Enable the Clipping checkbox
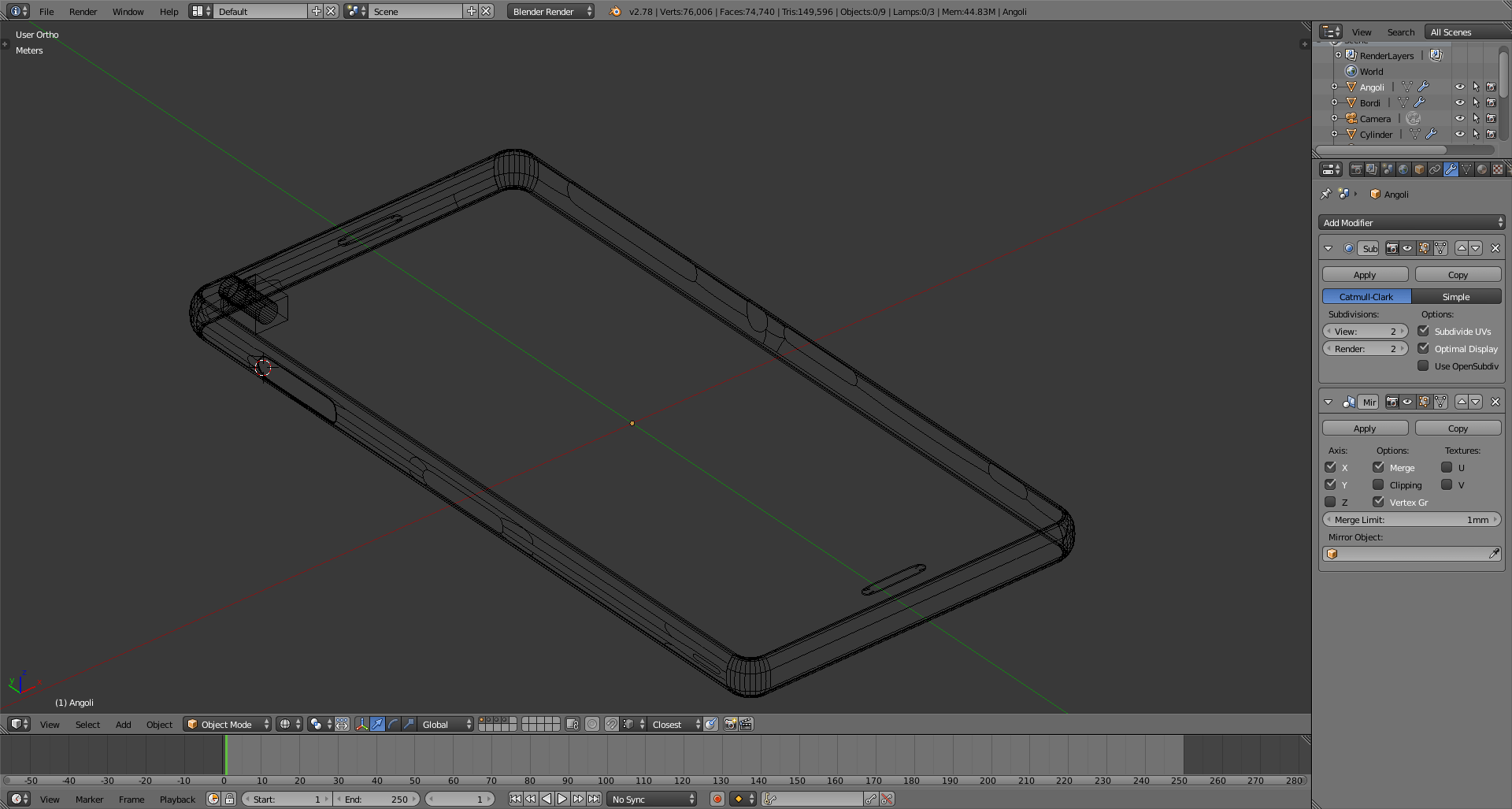Viewport: 1512px width, 809px height. click(x=1378, y=484)
